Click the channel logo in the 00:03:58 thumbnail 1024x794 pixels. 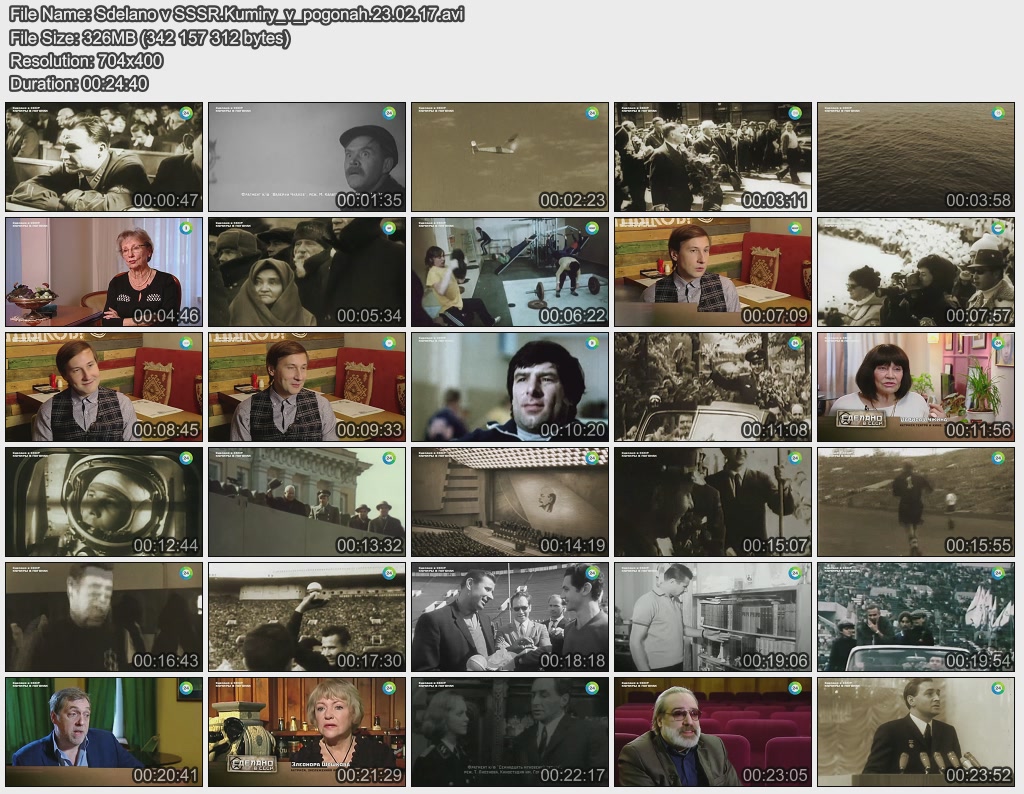998,113
